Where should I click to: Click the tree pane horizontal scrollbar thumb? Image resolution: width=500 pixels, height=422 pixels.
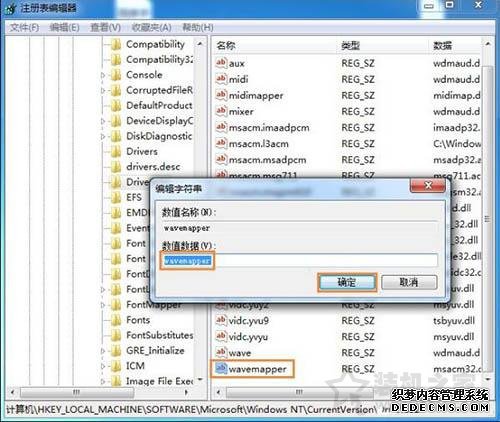pos(77,392)
